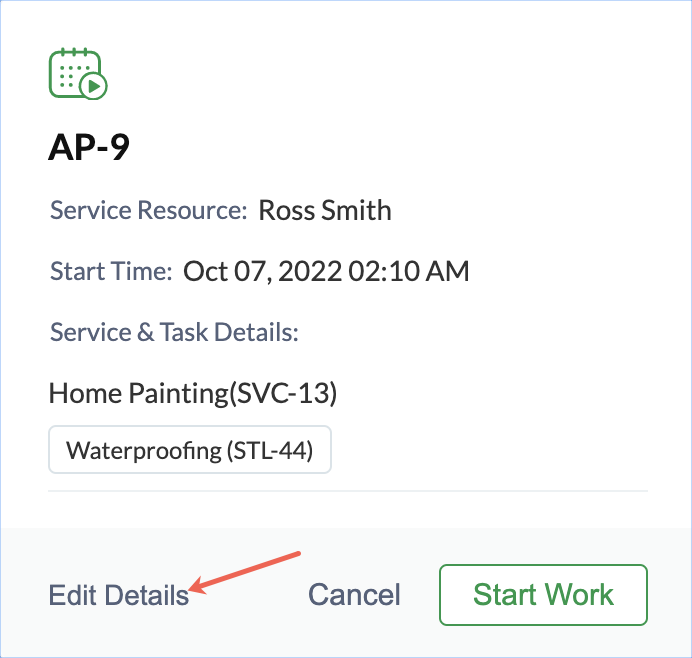Click the divider line below the task chip
The width and height of the screenshot is (692, 658).
(348, 491)
